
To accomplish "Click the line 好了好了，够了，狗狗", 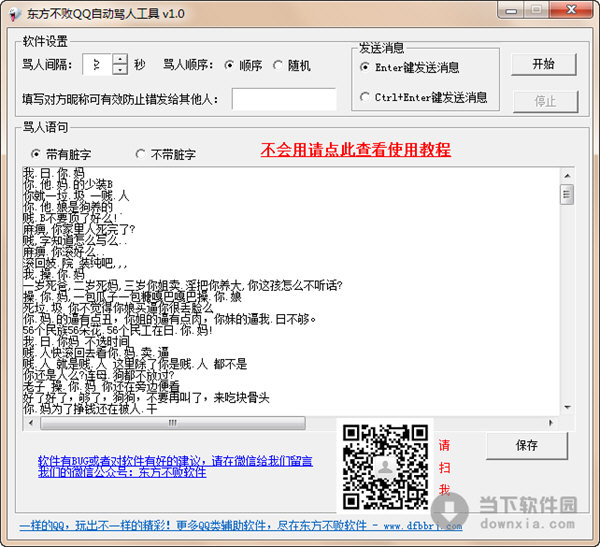I will coord(146,398).
